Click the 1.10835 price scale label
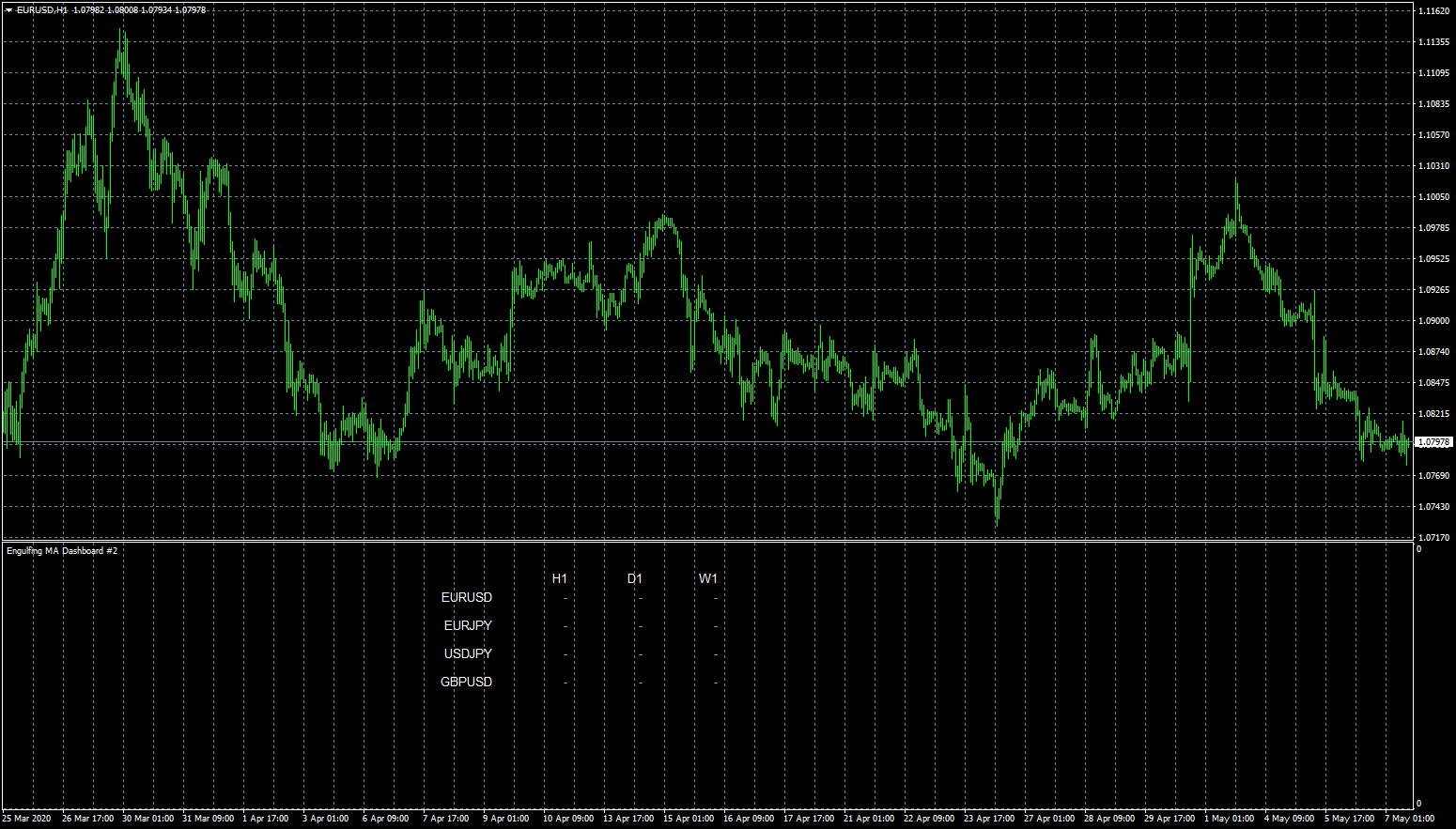The height and width of the screenshot is (829, 1456). point(1433,104)
